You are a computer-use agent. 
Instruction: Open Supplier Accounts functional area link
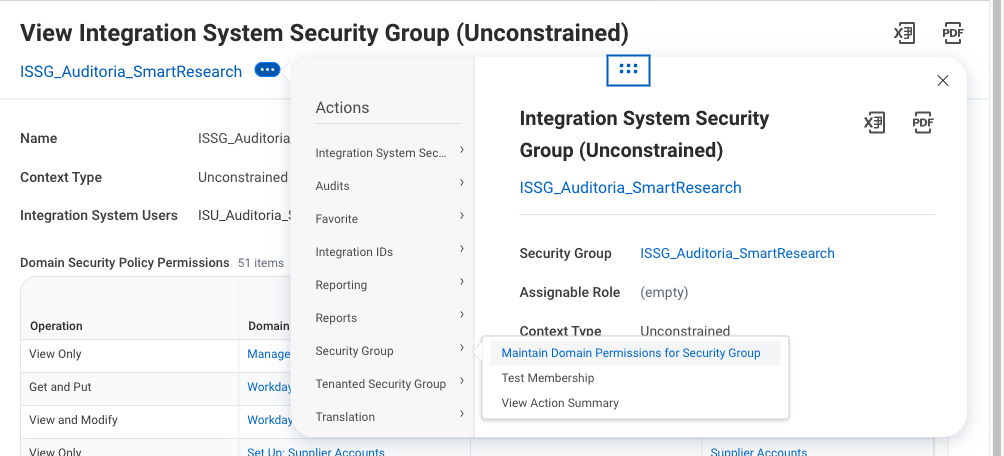(x=759, y=451)
